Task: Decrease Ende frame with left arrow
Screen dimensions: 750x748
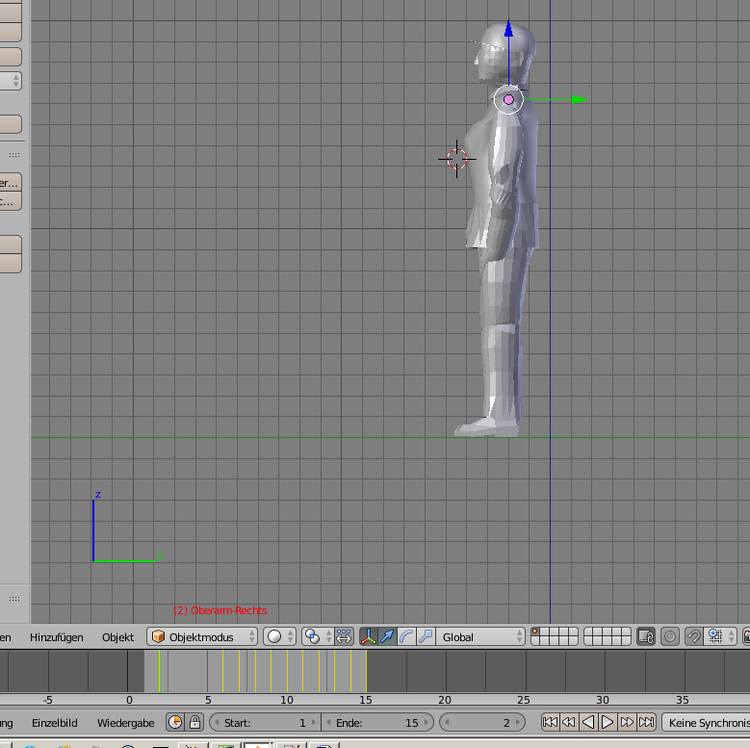Action: pos(329,722)
